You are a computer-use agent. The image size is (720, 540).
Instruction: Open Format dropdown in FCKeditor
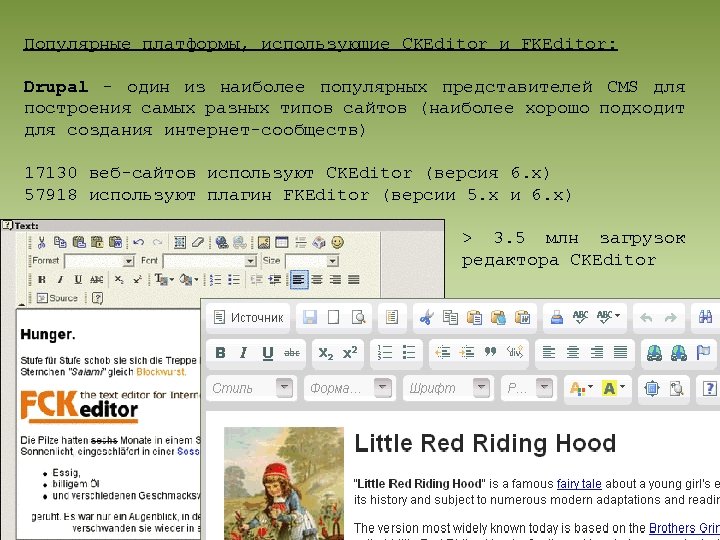99,261
